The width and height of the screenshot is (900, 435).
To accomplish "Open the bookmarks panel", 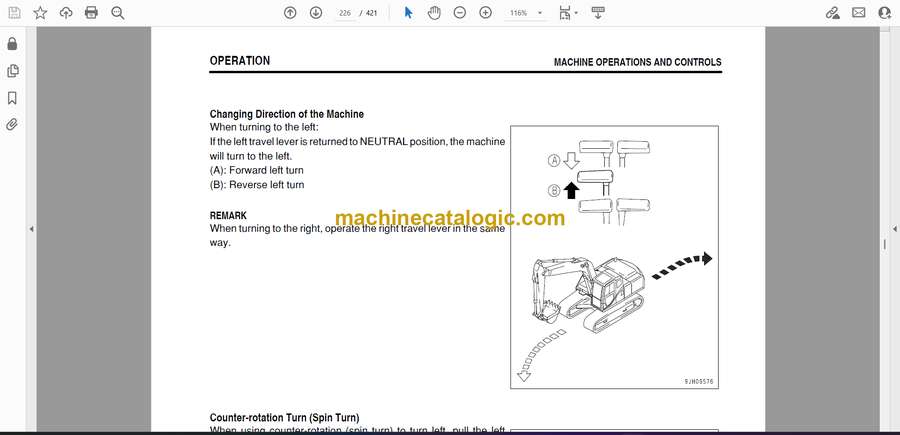I will 12,98.
